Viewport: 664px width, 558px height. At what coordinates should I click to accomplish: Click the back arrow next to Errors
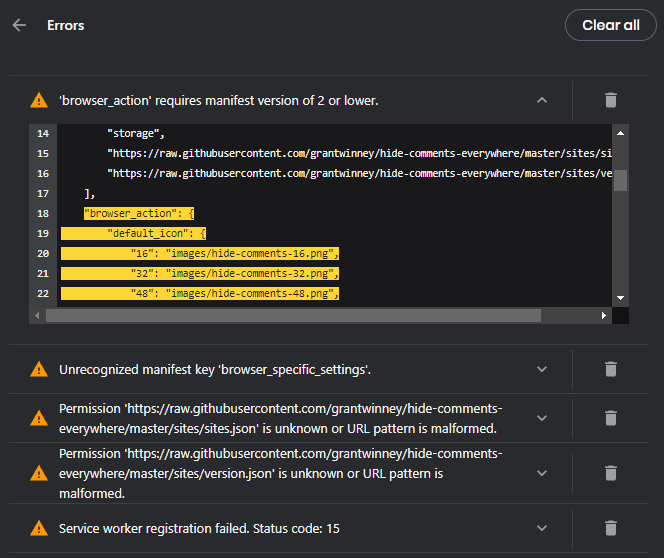(19, 25)
